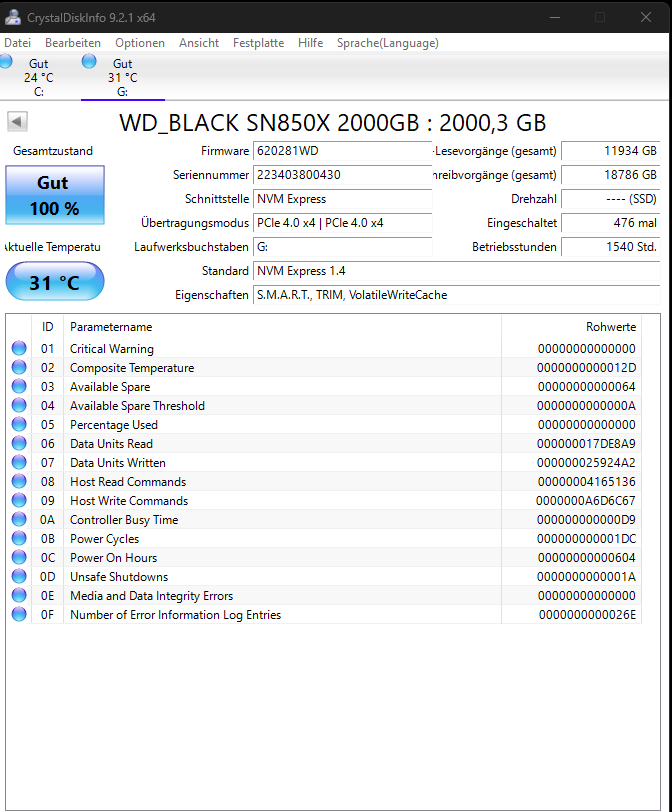Select the Critical Warning parameter name

(112, 349)
